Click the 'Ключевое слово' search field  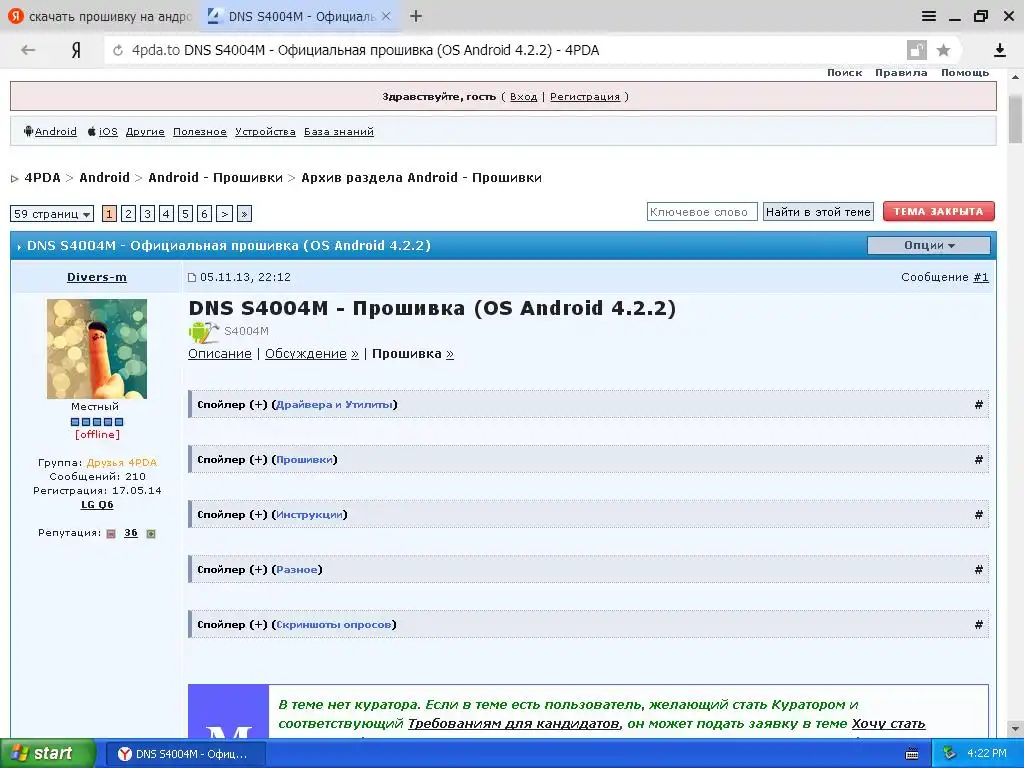coord(702,212)
